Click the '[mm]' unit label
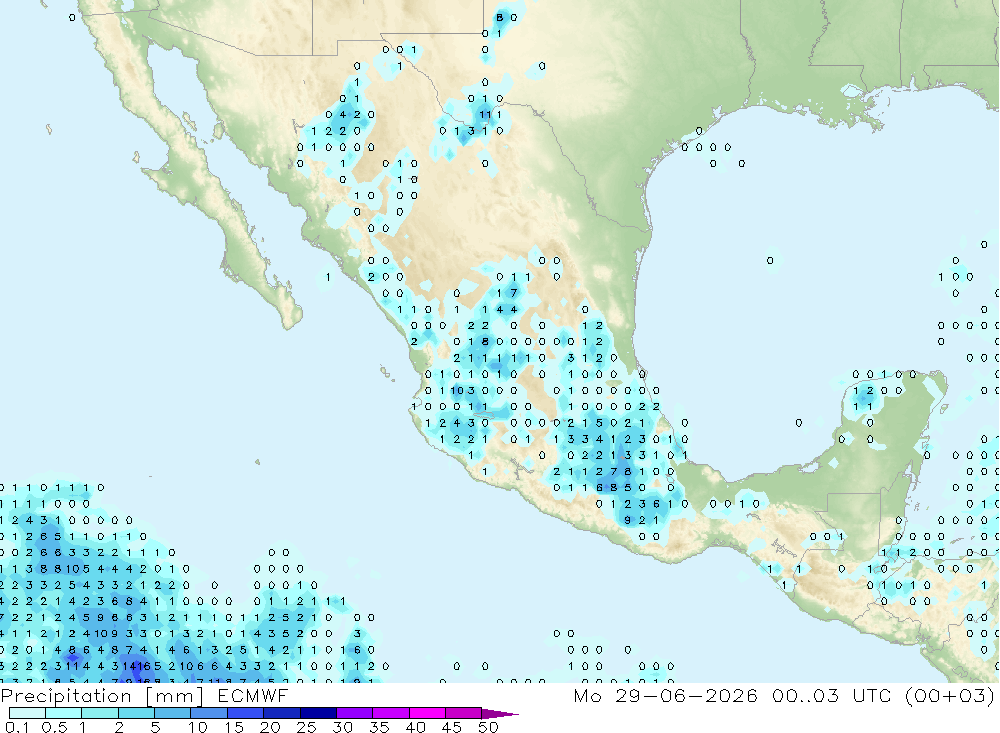 [175, 696]
